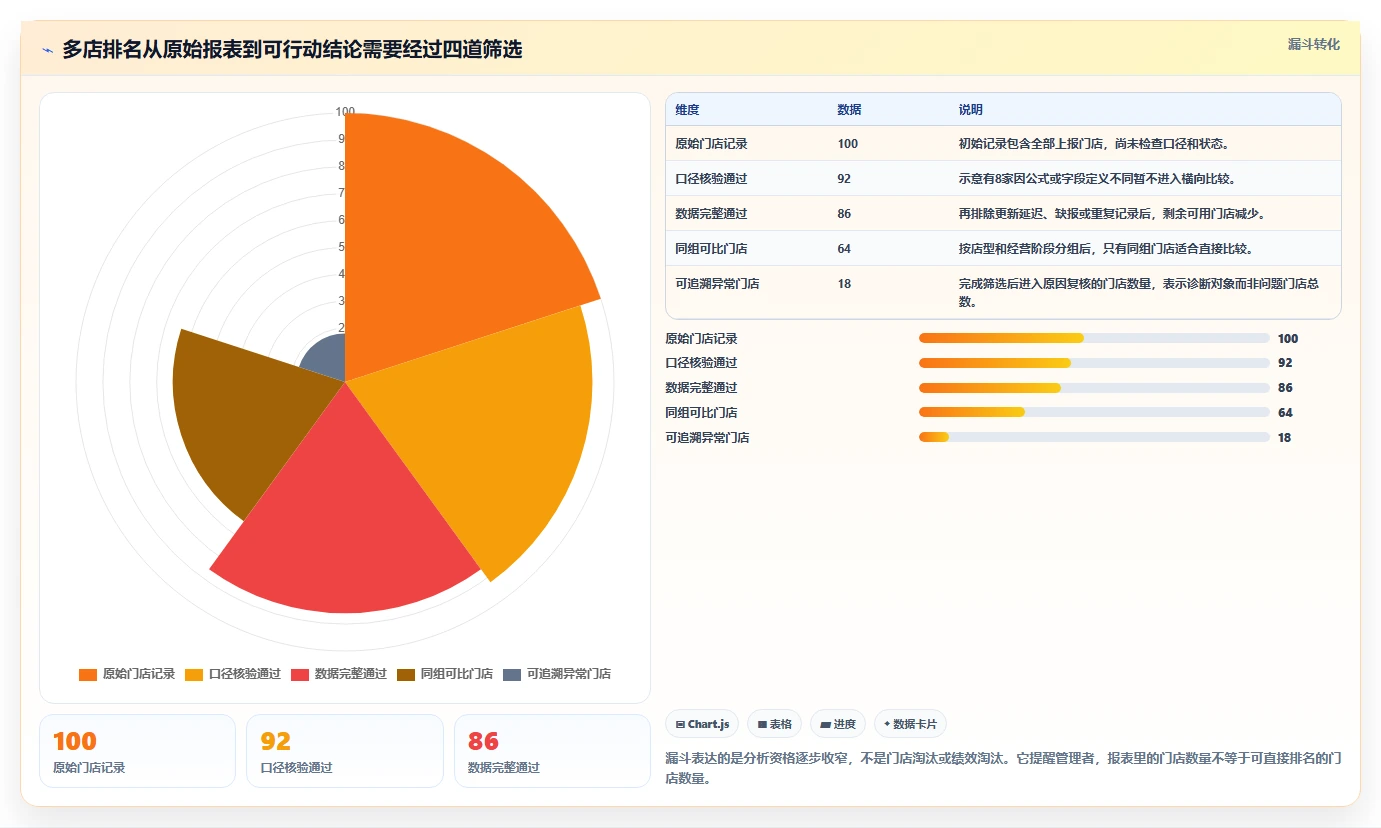Toggle 可追溯异常门店 in the chart legend
1381x828 pixels.
[557, 674]
